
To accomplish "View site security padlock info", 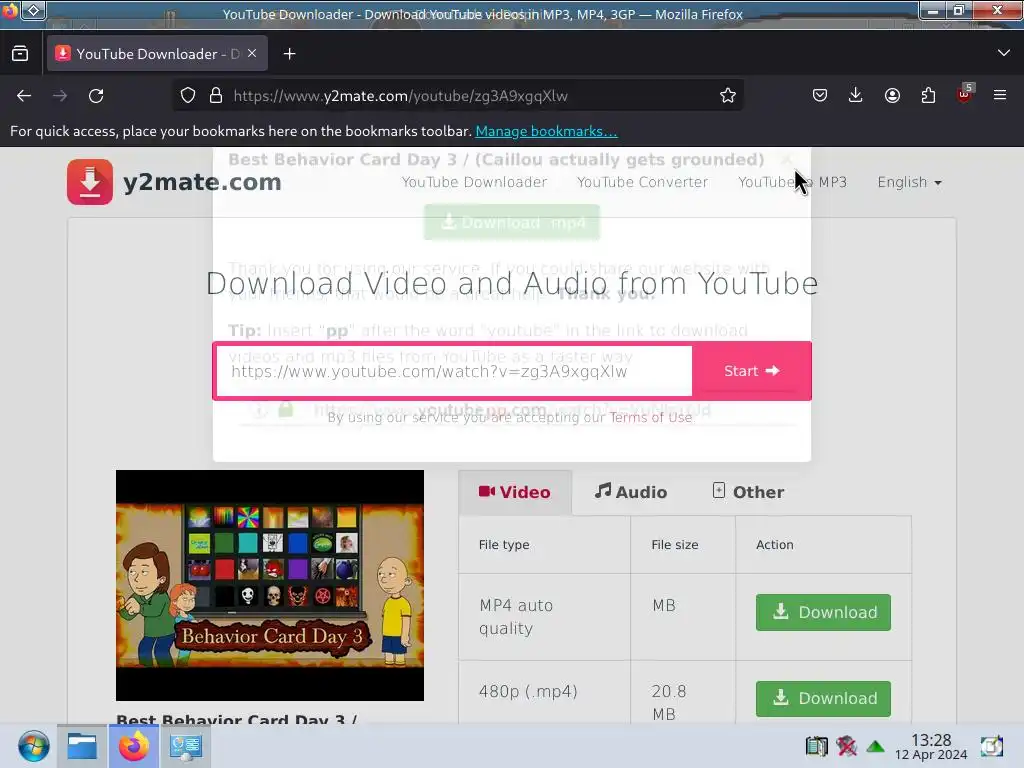I will pos(216,95).
